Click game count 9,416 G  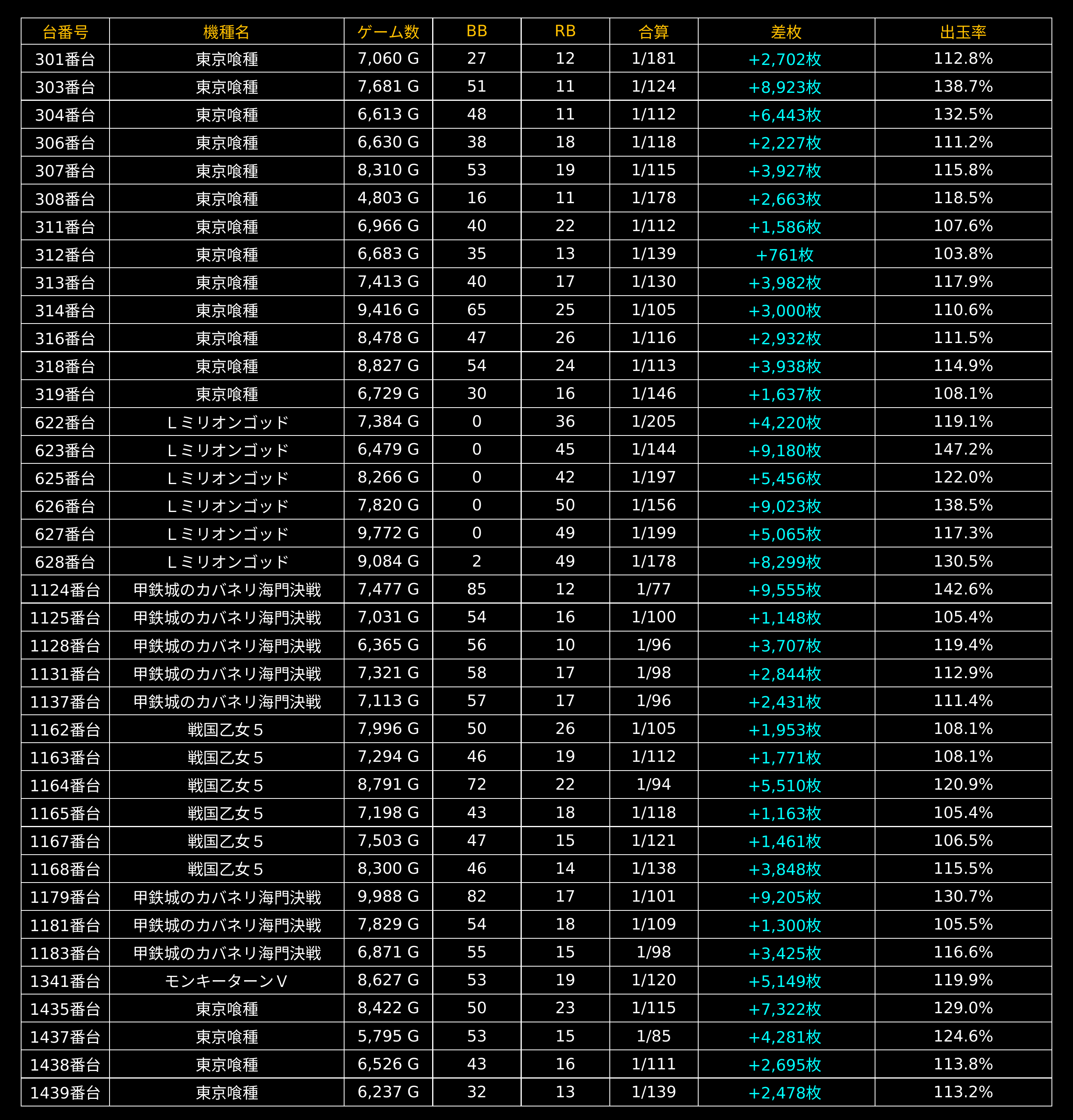pos(388,310)
